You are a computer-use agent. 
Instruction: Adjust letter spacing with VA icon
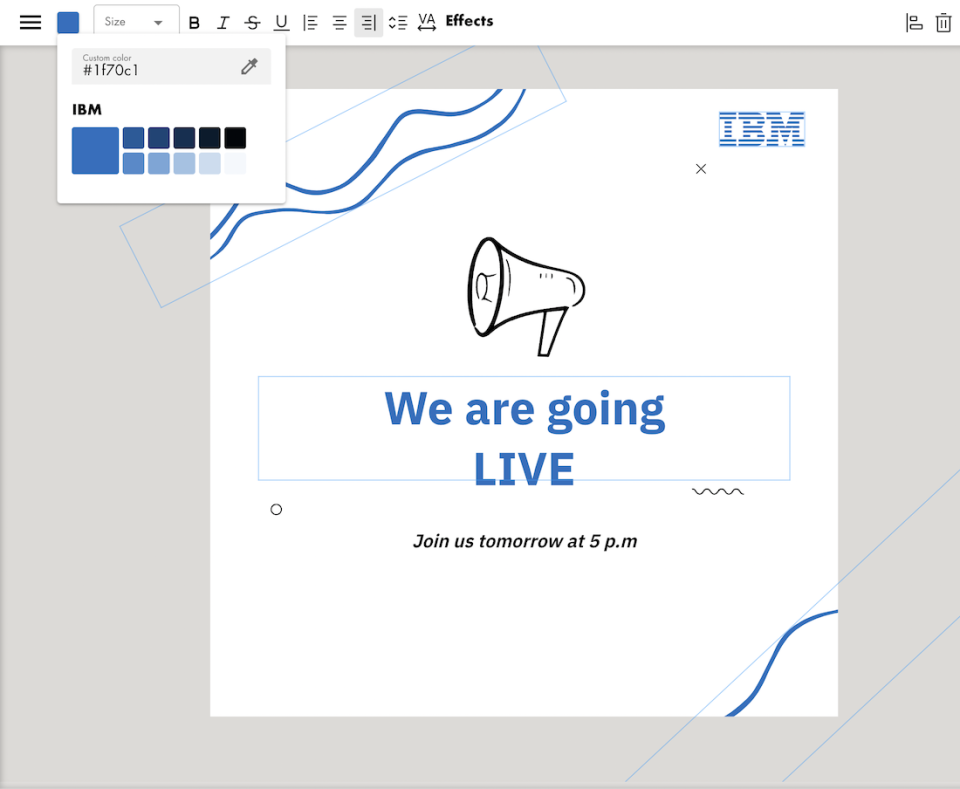coord(427,22)
